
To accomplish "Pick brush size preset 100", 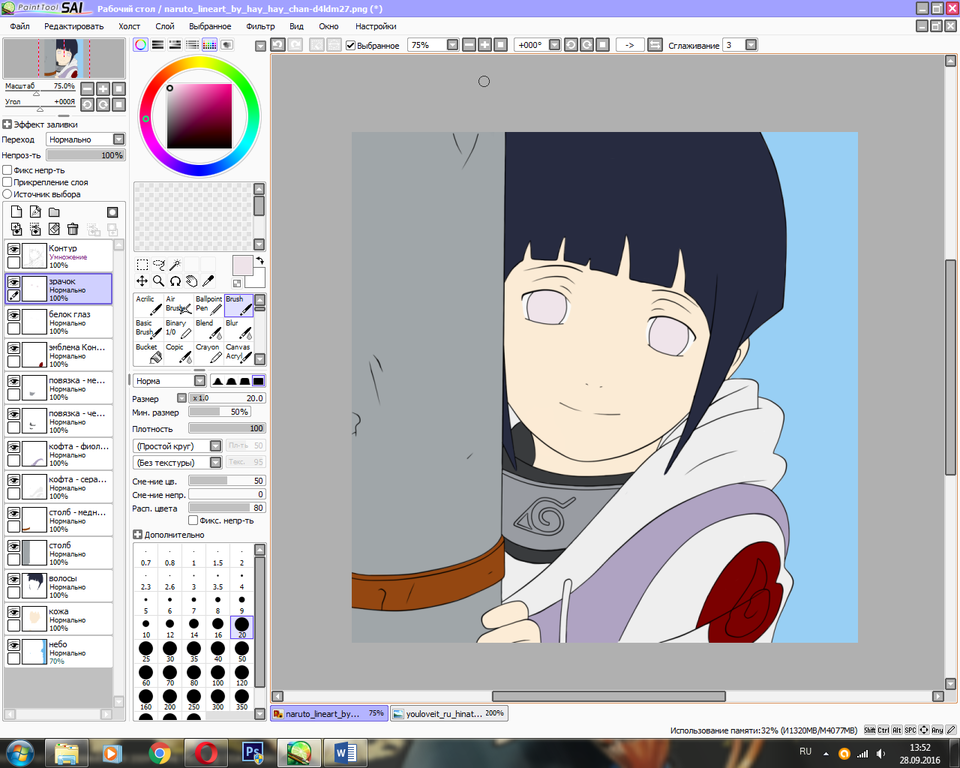I will point(218,676).
